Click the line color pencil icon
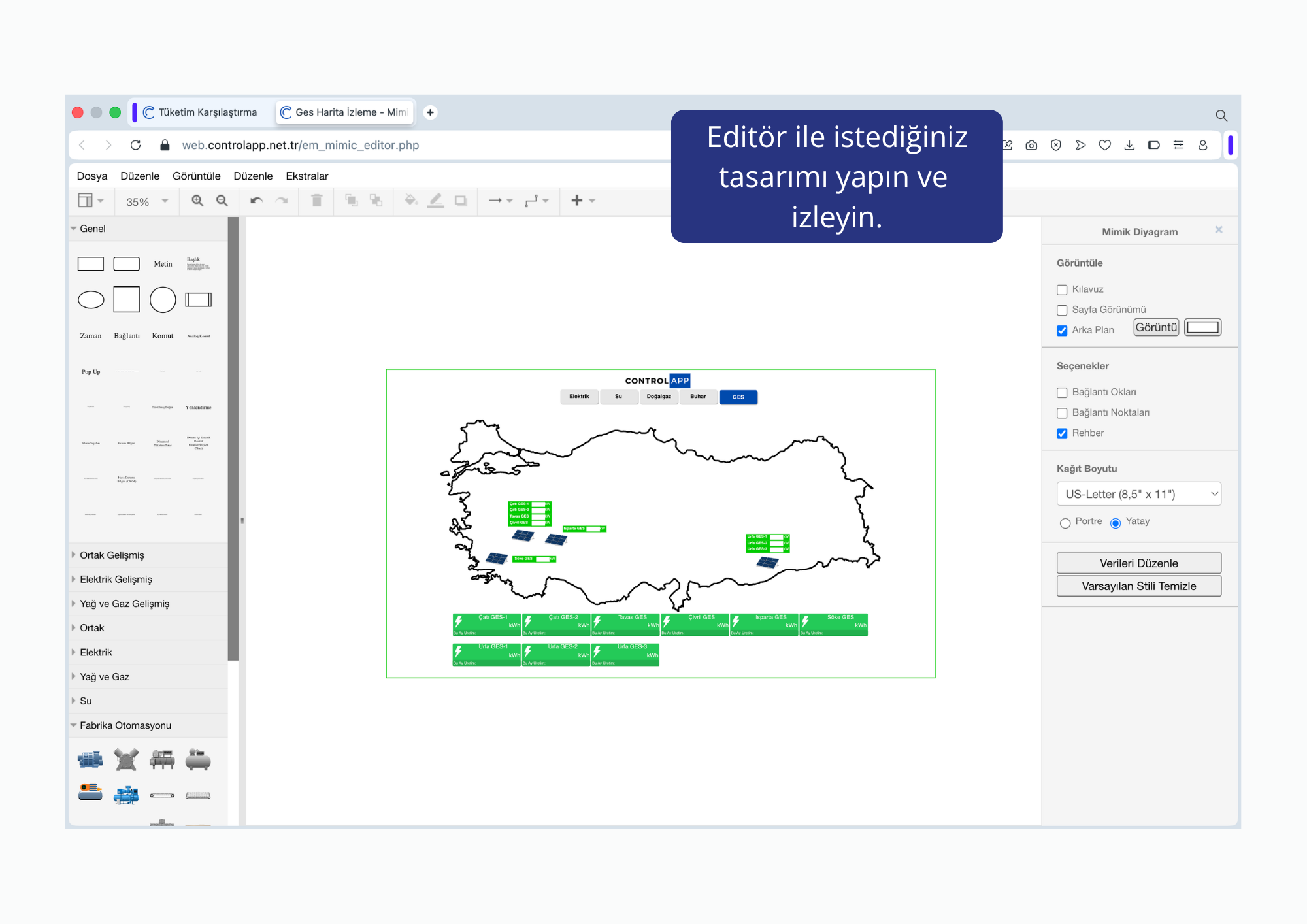 tap(436, 201)
